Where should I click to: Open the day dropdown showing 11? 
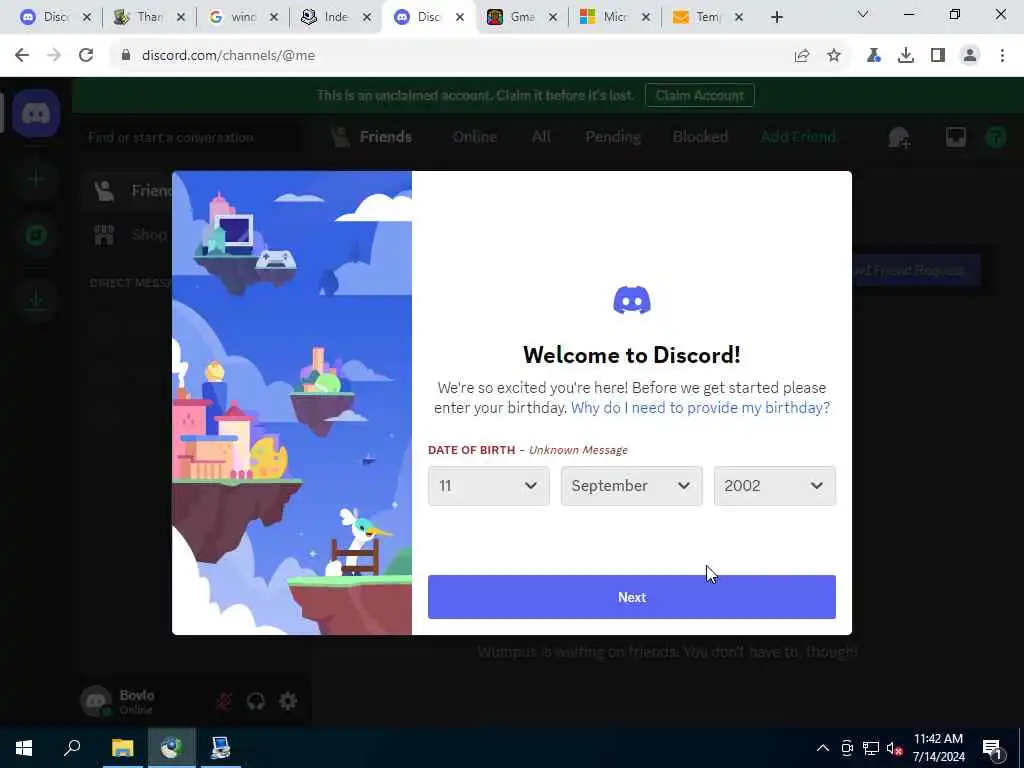(488, 486)
